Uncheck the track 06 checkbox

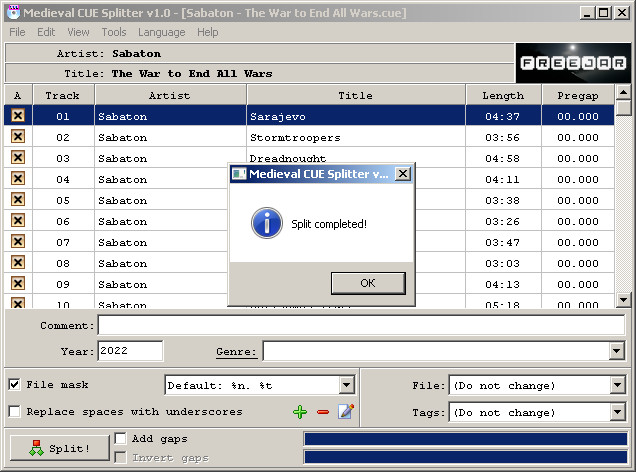pyautogui.click(x=18, y=221)
